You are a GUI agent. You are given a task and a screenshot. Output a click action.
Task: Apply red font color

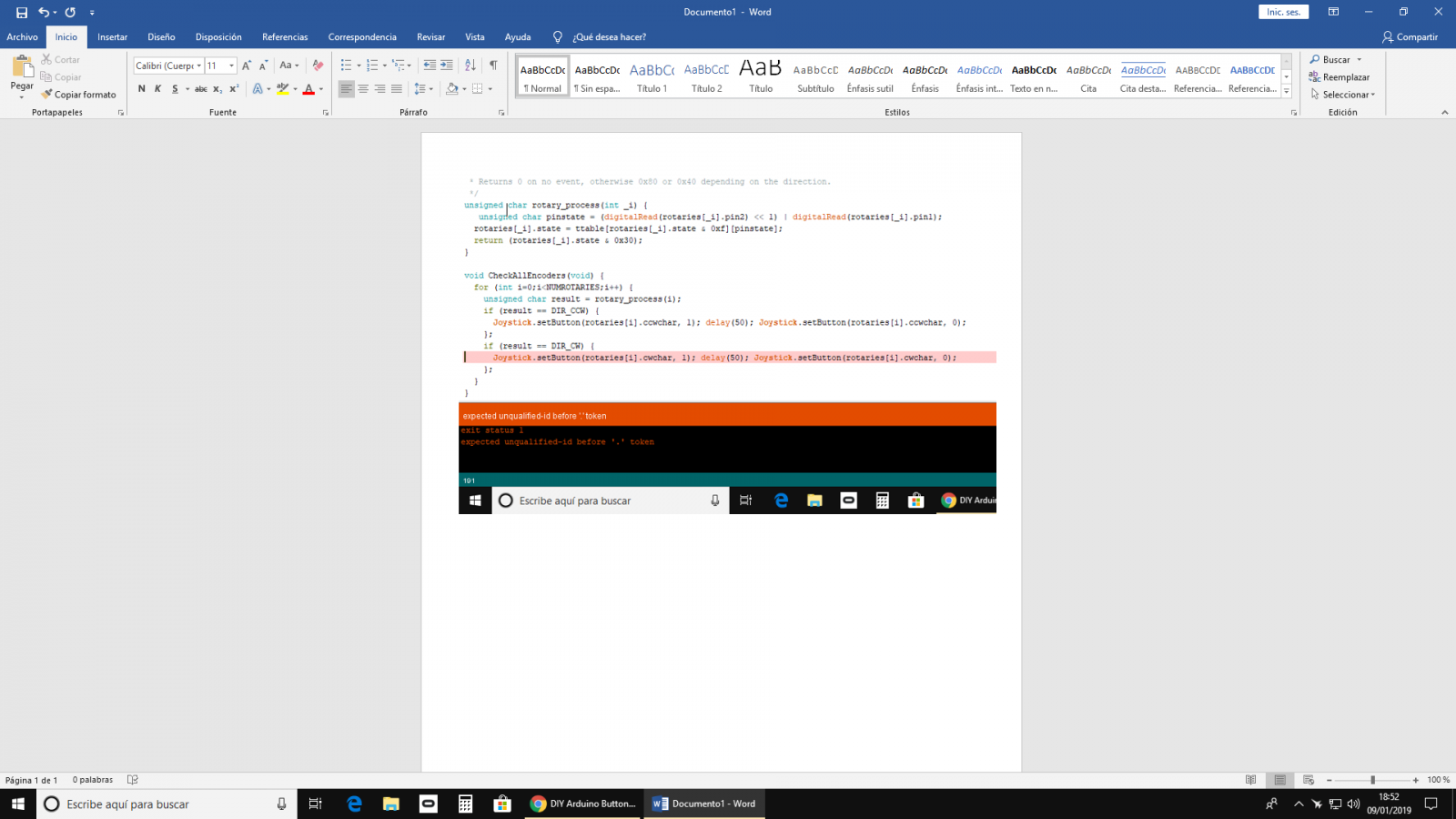point(309,89)
